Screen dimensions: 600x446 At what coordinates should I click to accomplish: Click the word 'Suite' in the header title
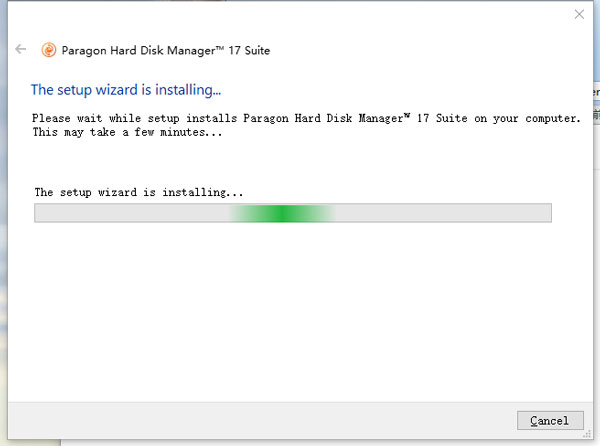coord(254,50)
